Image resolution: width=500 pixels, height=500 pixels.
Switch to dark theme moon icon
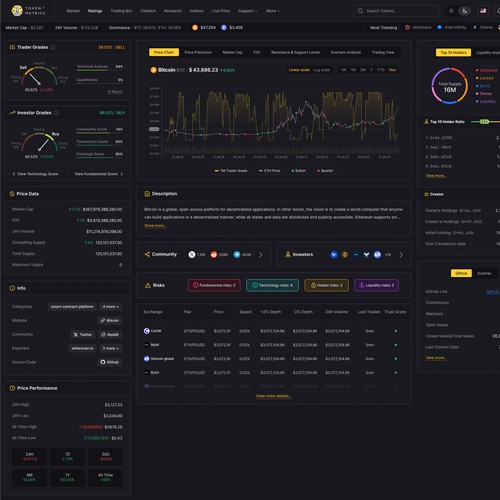pos(464,11)
